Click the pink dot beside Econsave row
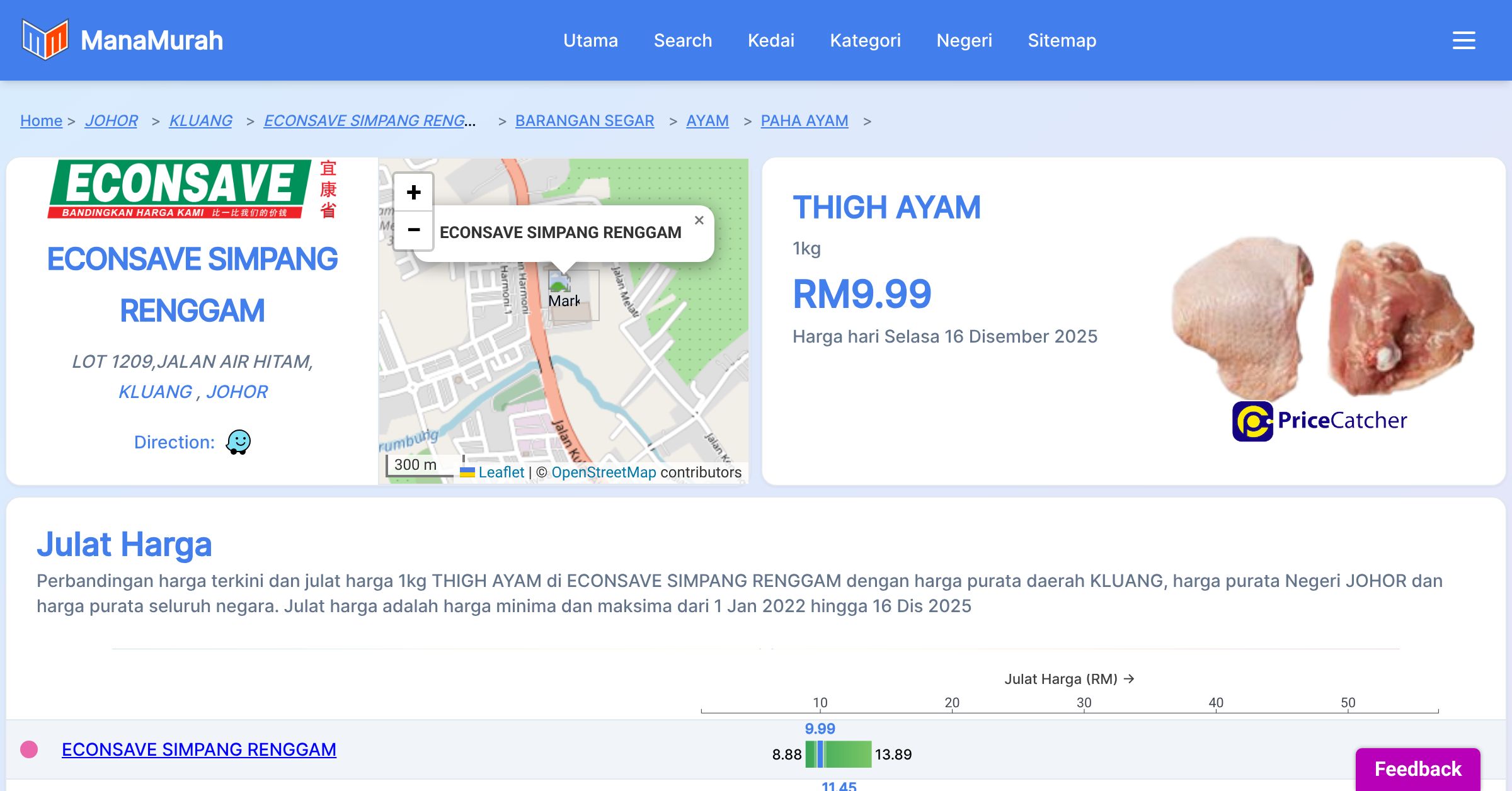 (29, 749)
